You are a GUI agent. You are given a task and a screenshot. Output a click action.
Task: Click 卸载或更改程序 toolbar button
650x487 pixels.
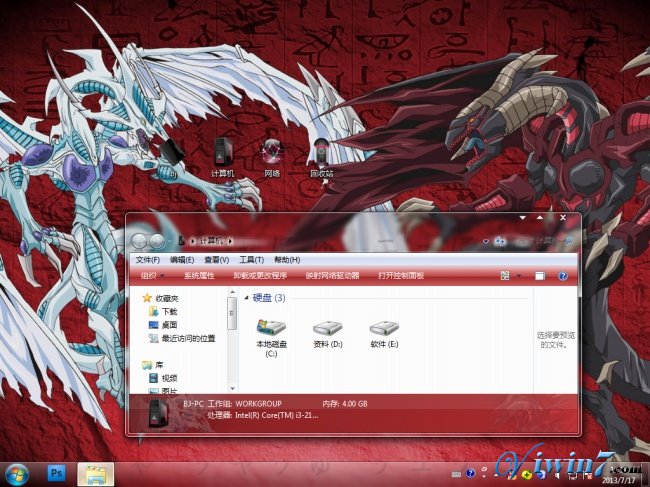click(260, 276)
